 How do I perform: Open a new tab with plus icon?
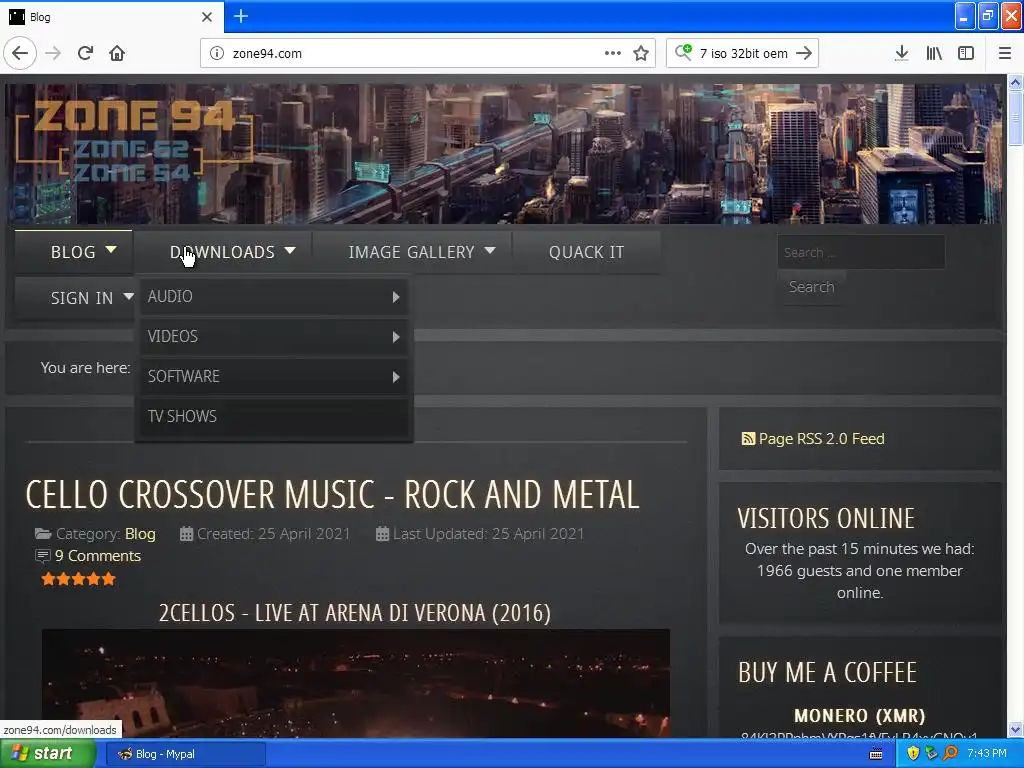coord(241,16)
